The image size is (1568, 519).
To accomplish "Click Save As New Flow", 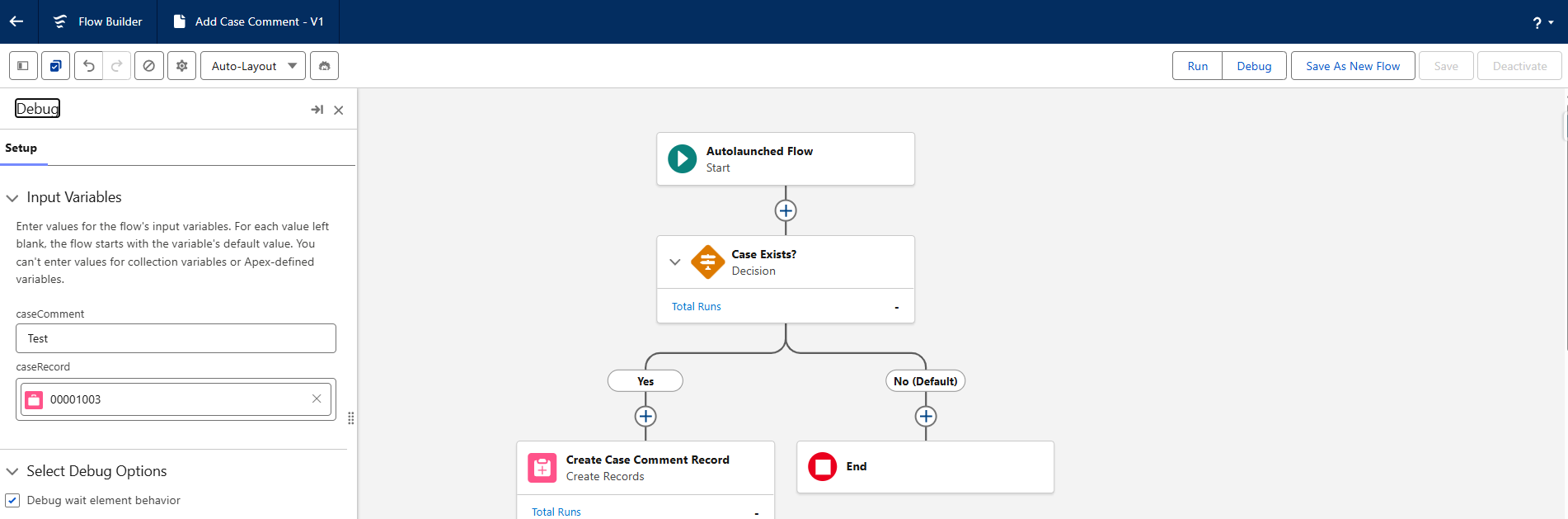I will 1352,66.
